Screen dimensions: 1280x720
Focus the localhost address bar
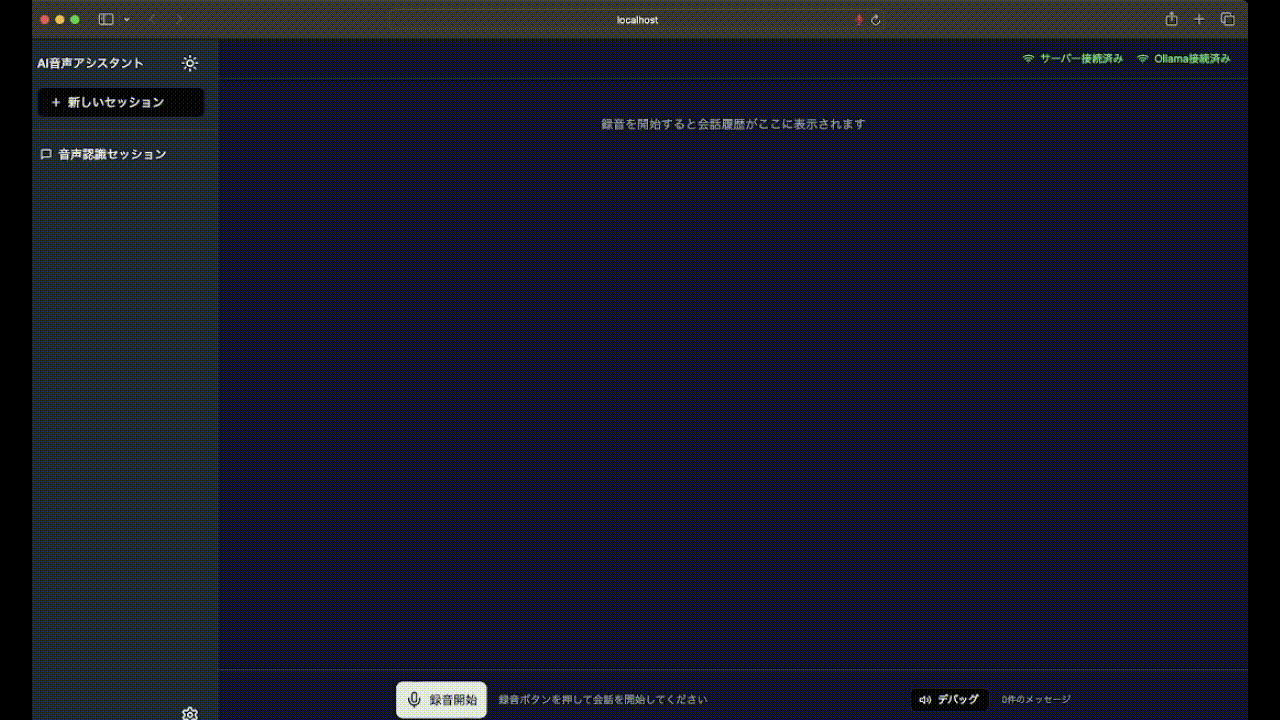pos(637,20)
